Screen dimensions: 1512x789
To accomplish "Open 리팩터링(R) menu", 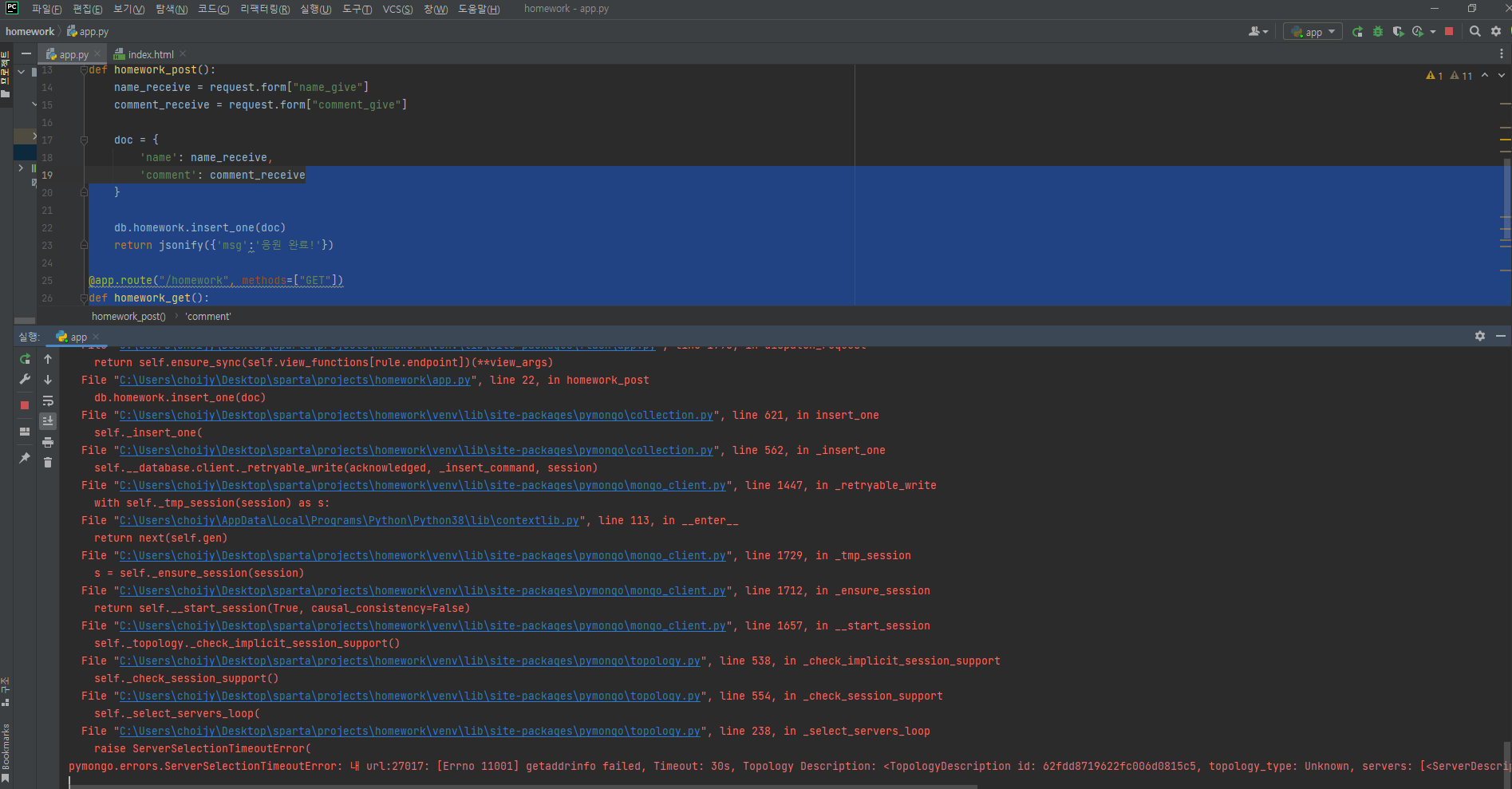I will [x=265, y=9].
